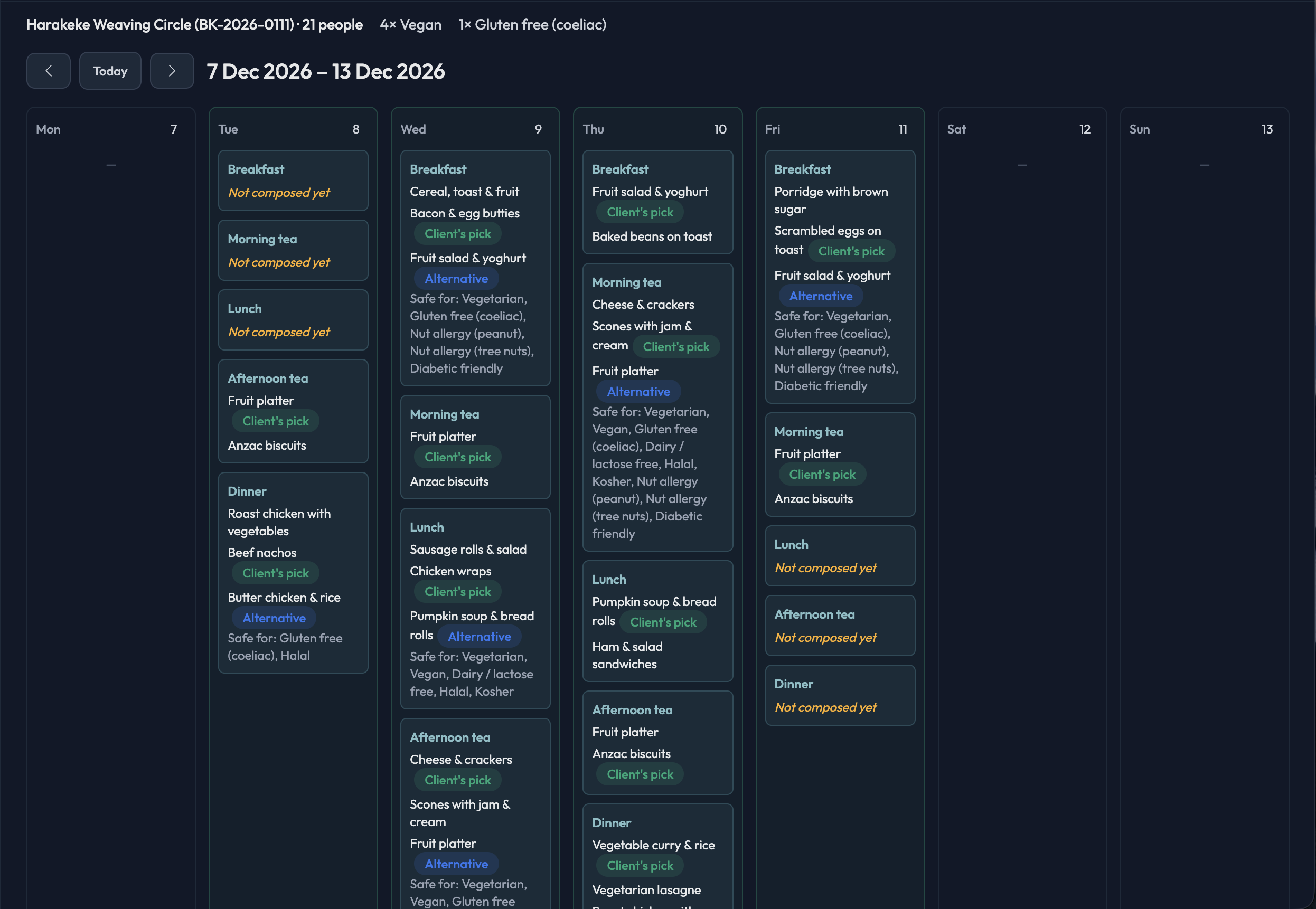Image resolution: width=1316 pixels, height=909 pixels.
Task: Click the Mon 7 day column header
Action: pos(110,129)
